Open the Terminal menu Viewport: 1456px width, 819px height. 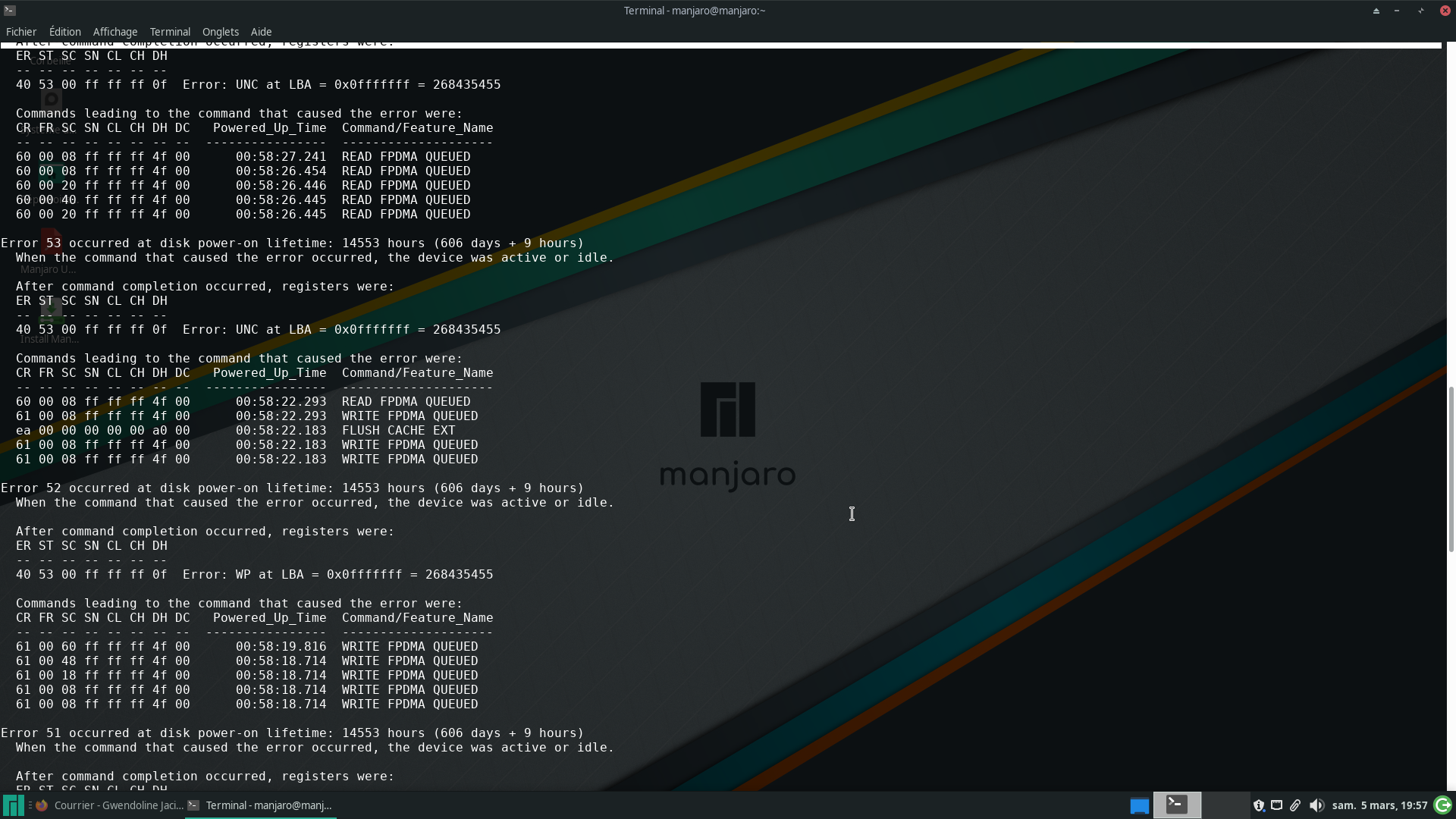(x=170, y=32)
